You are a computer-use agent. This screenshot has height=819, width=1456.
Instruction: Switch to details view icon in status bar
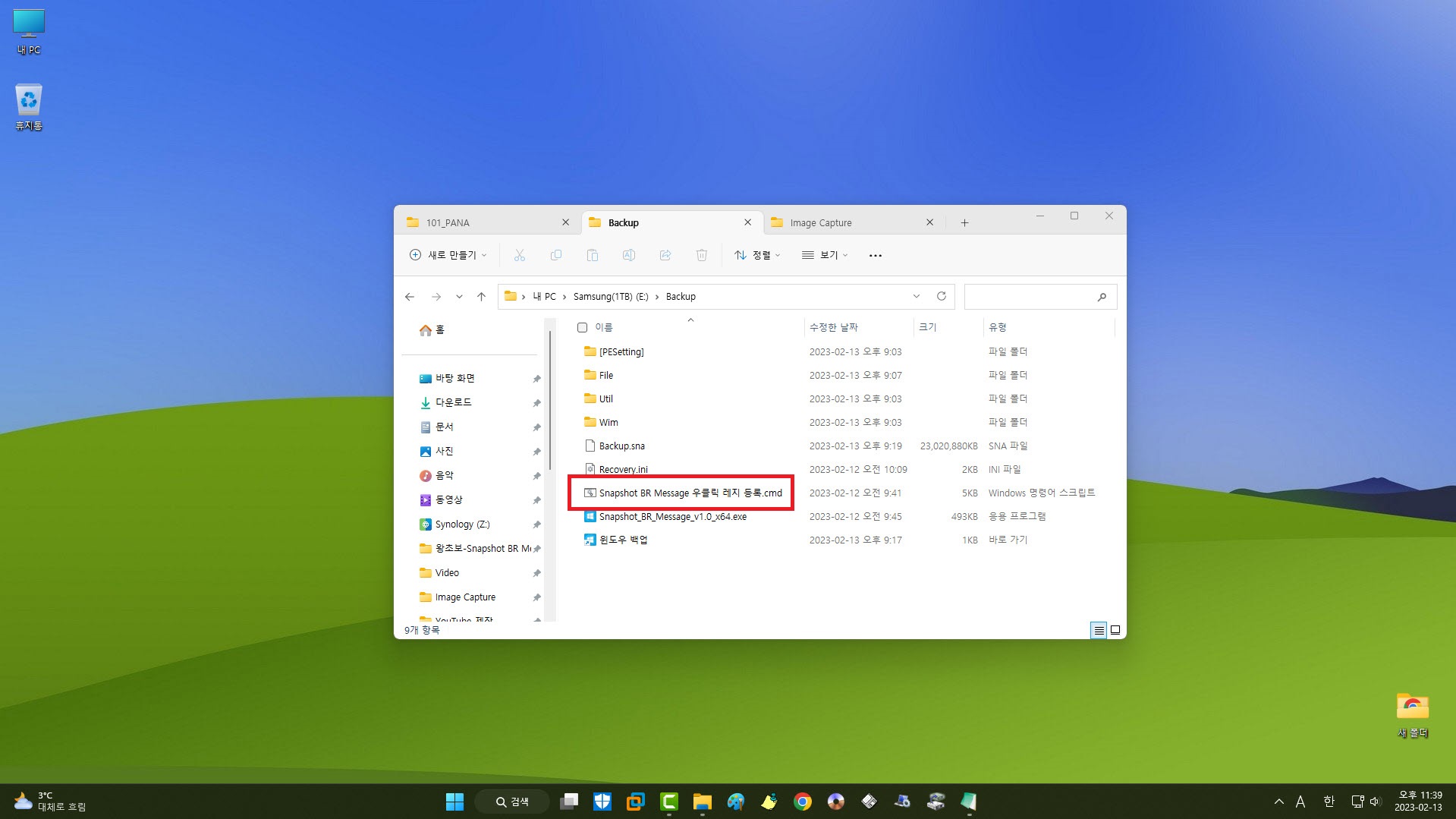[1099, 630]
